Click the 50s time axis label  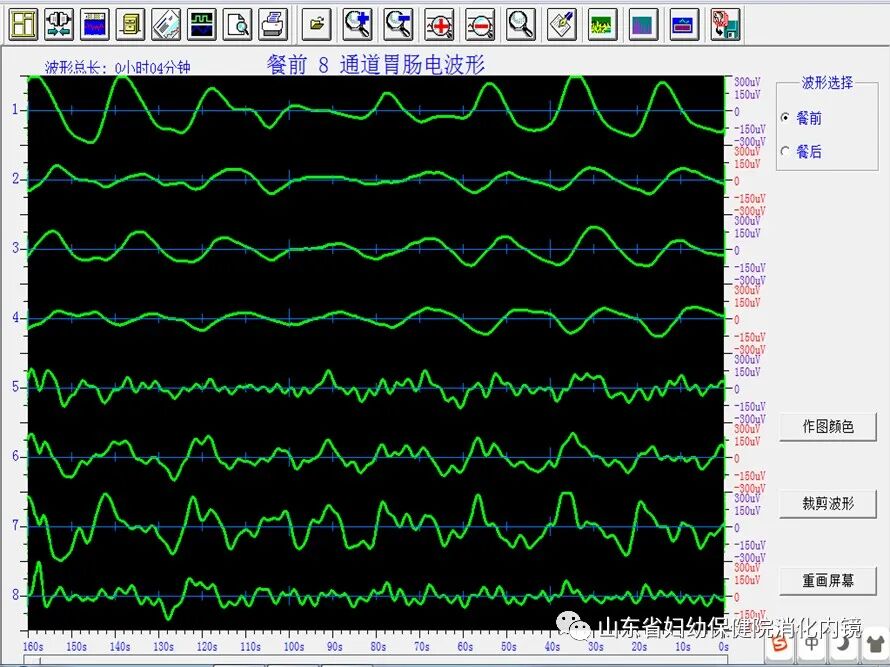pos(508,647)
